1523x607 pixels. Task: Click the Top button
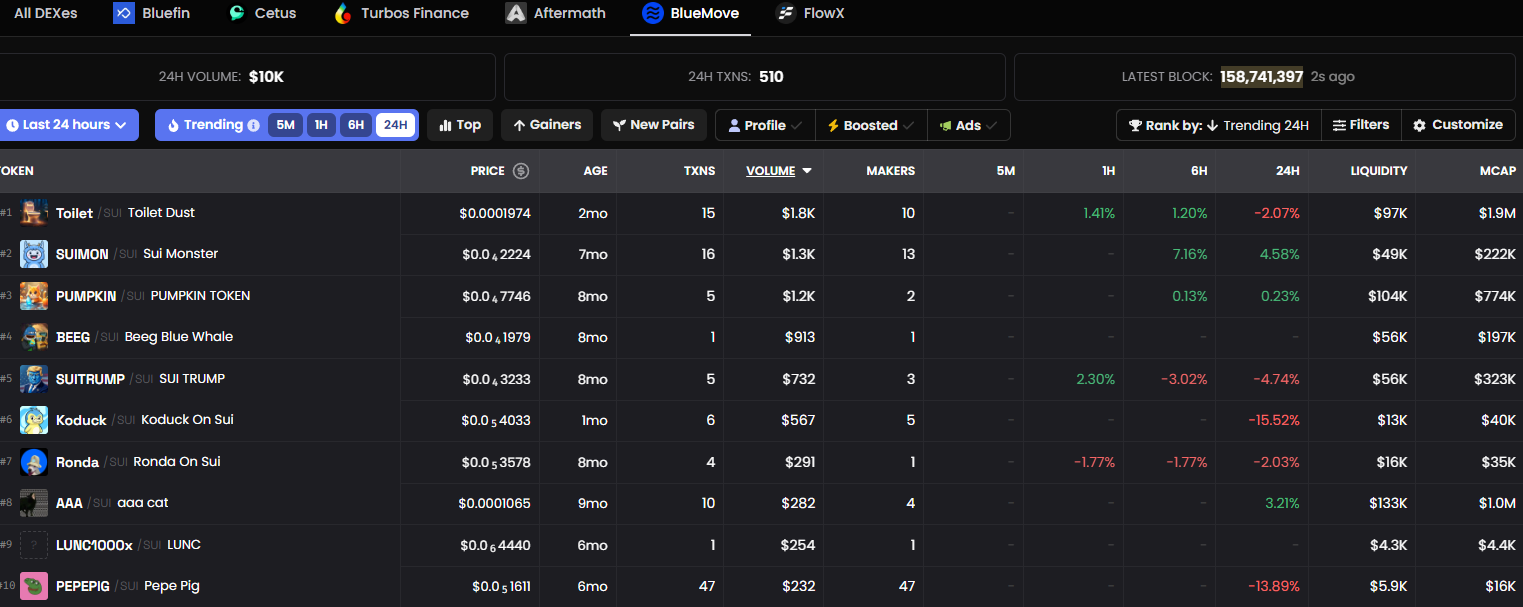click(460, 125)
